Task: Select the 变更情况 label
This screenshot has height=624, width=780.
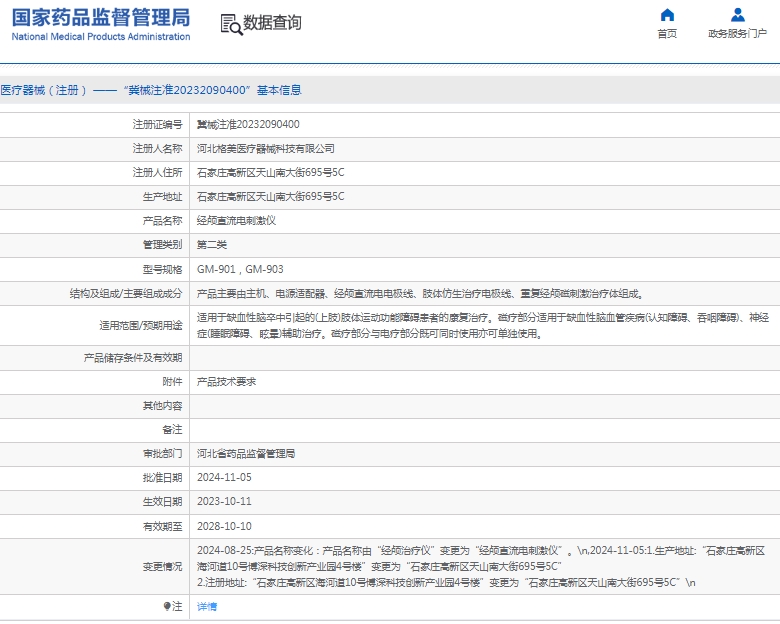Action: (163, 566)
